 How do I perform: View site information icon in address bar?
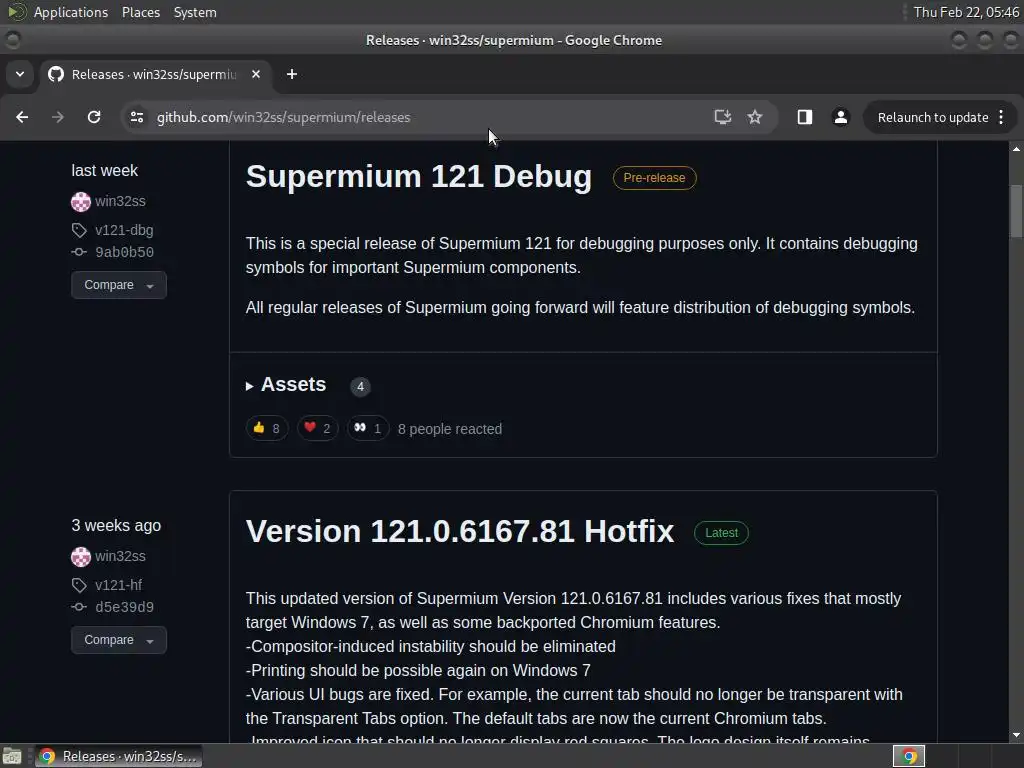(x=136, y=117)
